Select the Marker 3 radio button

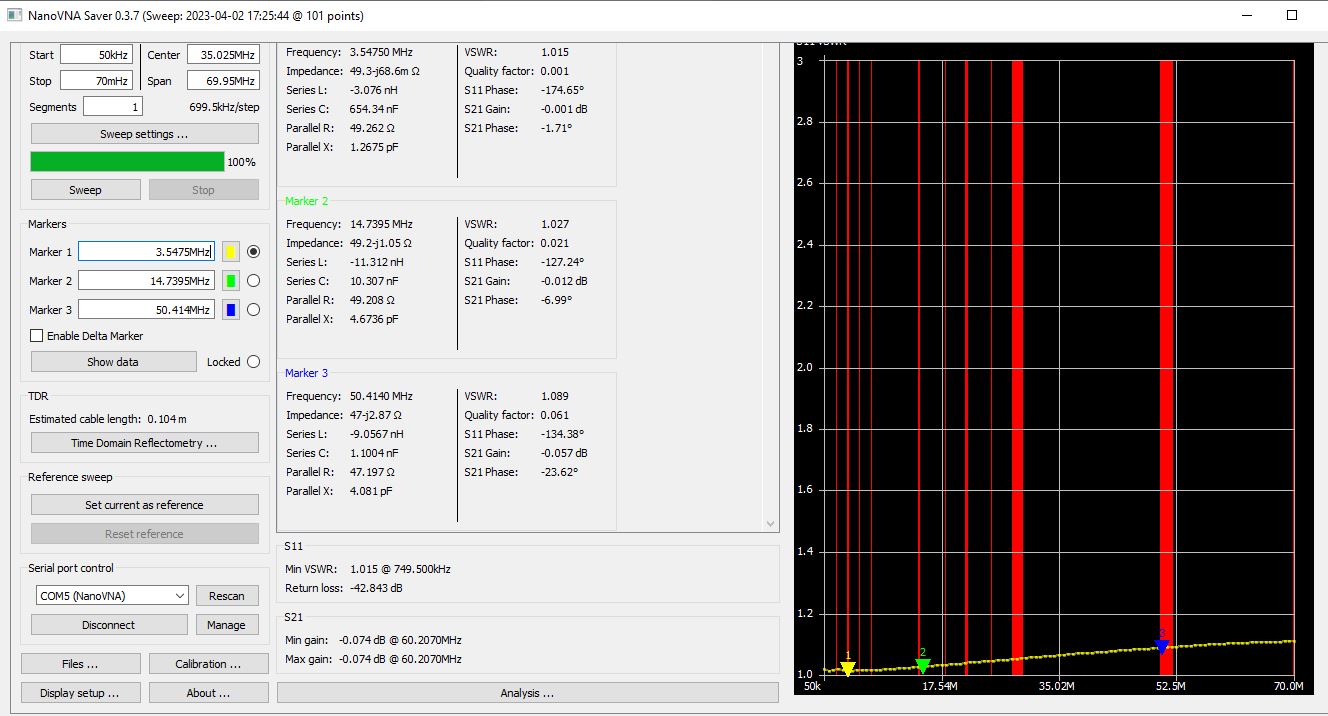[253, 310]
